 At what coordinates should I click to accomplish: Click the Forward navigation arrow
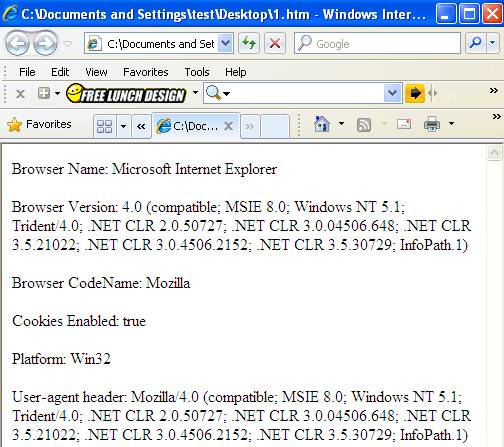46,43
